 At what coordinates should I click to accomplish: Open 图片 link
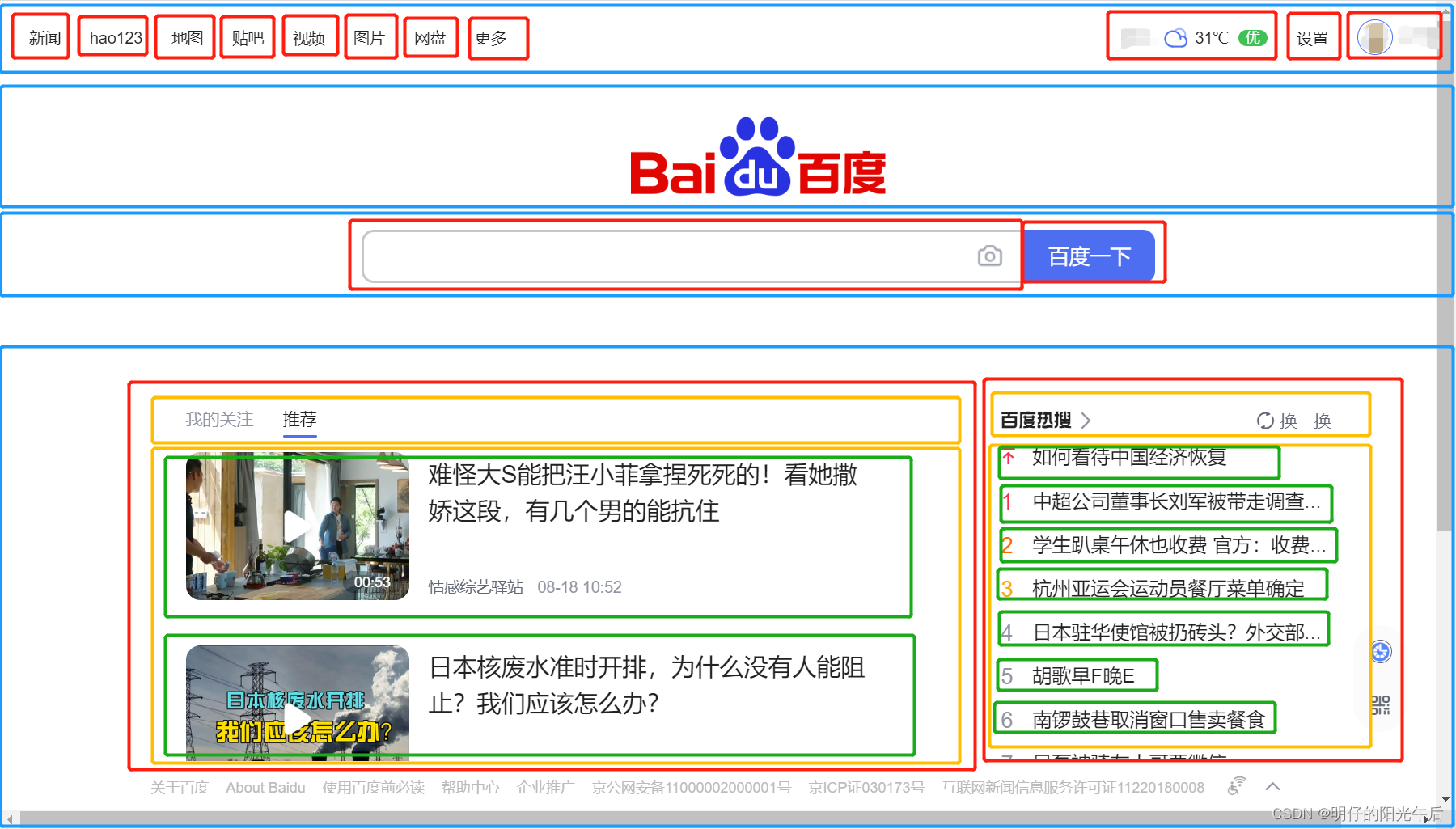(x=369, y=38)
